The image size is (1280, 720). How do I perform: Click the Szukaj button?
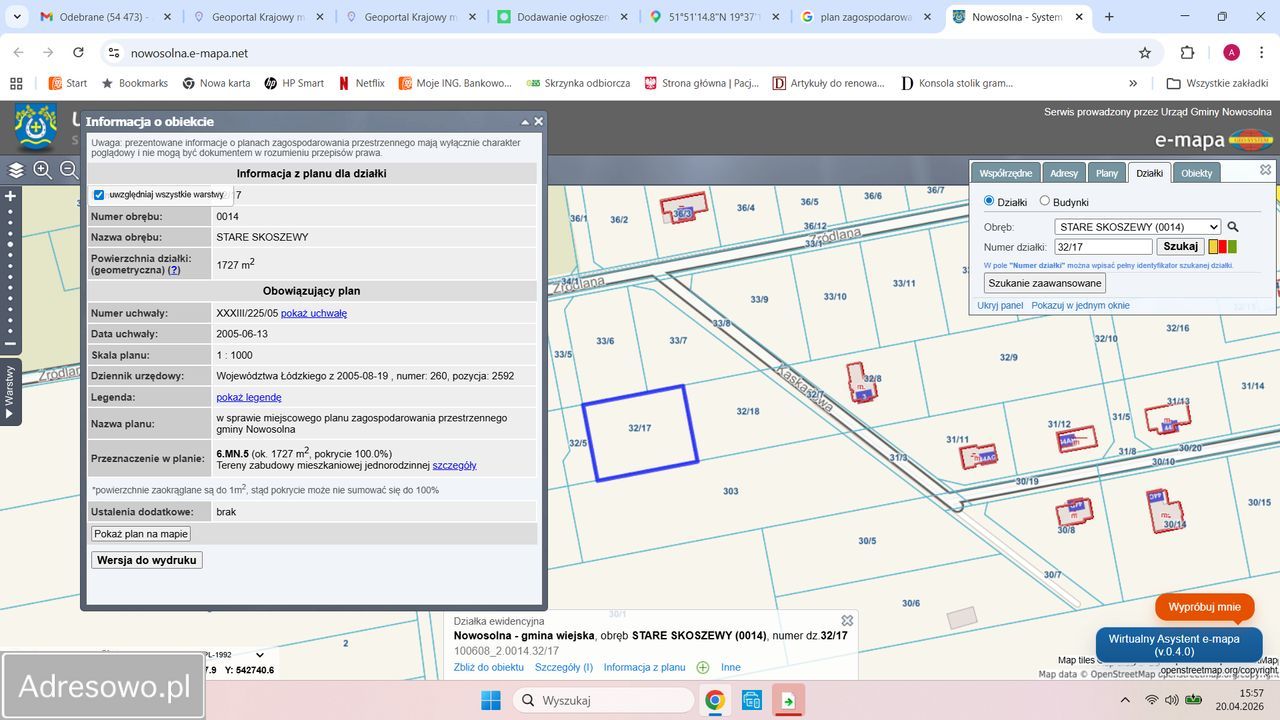[x=1180, y=246]
